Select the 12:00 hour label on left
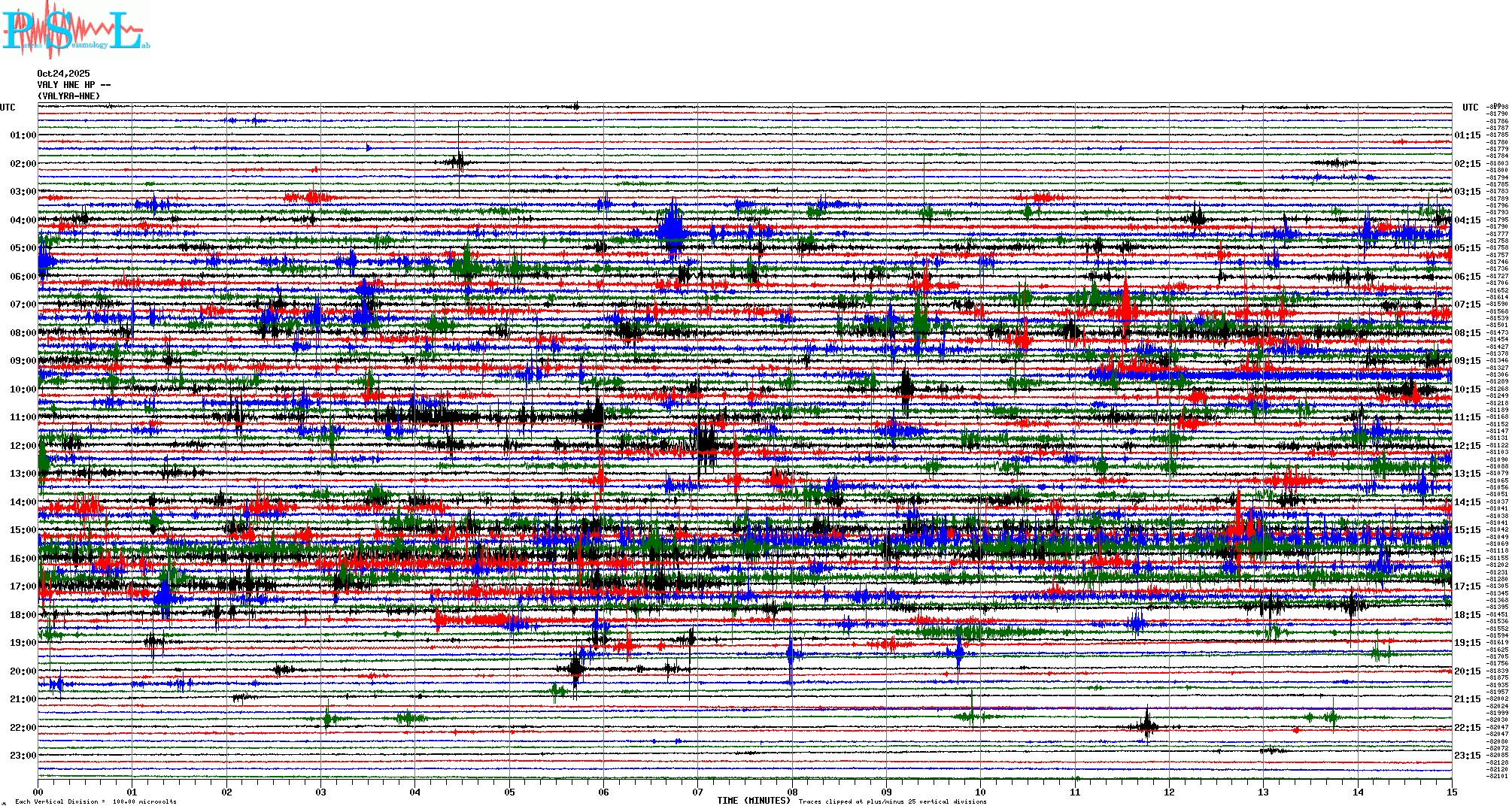Viewport: 1512px width, 812px height. point(23,446)
